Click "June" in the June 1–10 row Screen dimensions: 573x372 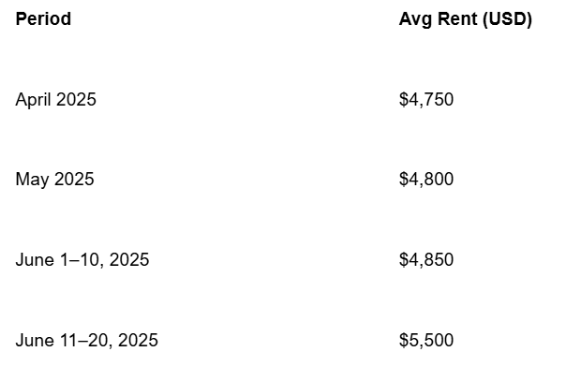coord(35,260)
